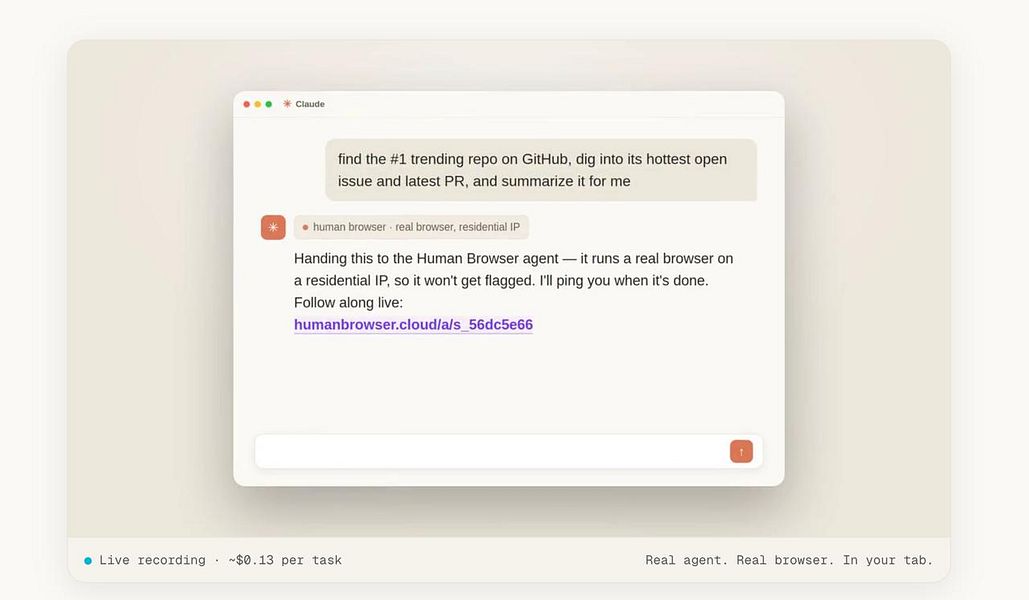Screen dimensions: 1029x600
Task: Click the "Claude" title bar label
Action: tap(310, 104)
